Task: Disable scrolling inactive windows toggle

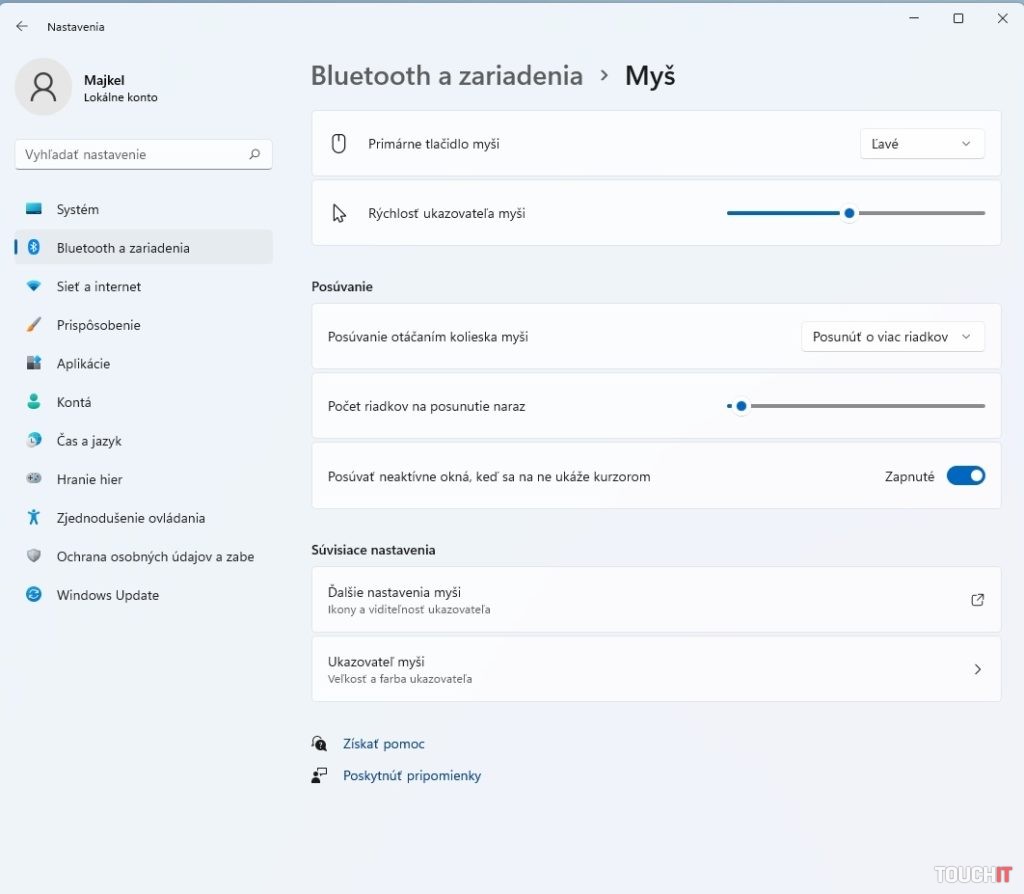Action: 964,476
